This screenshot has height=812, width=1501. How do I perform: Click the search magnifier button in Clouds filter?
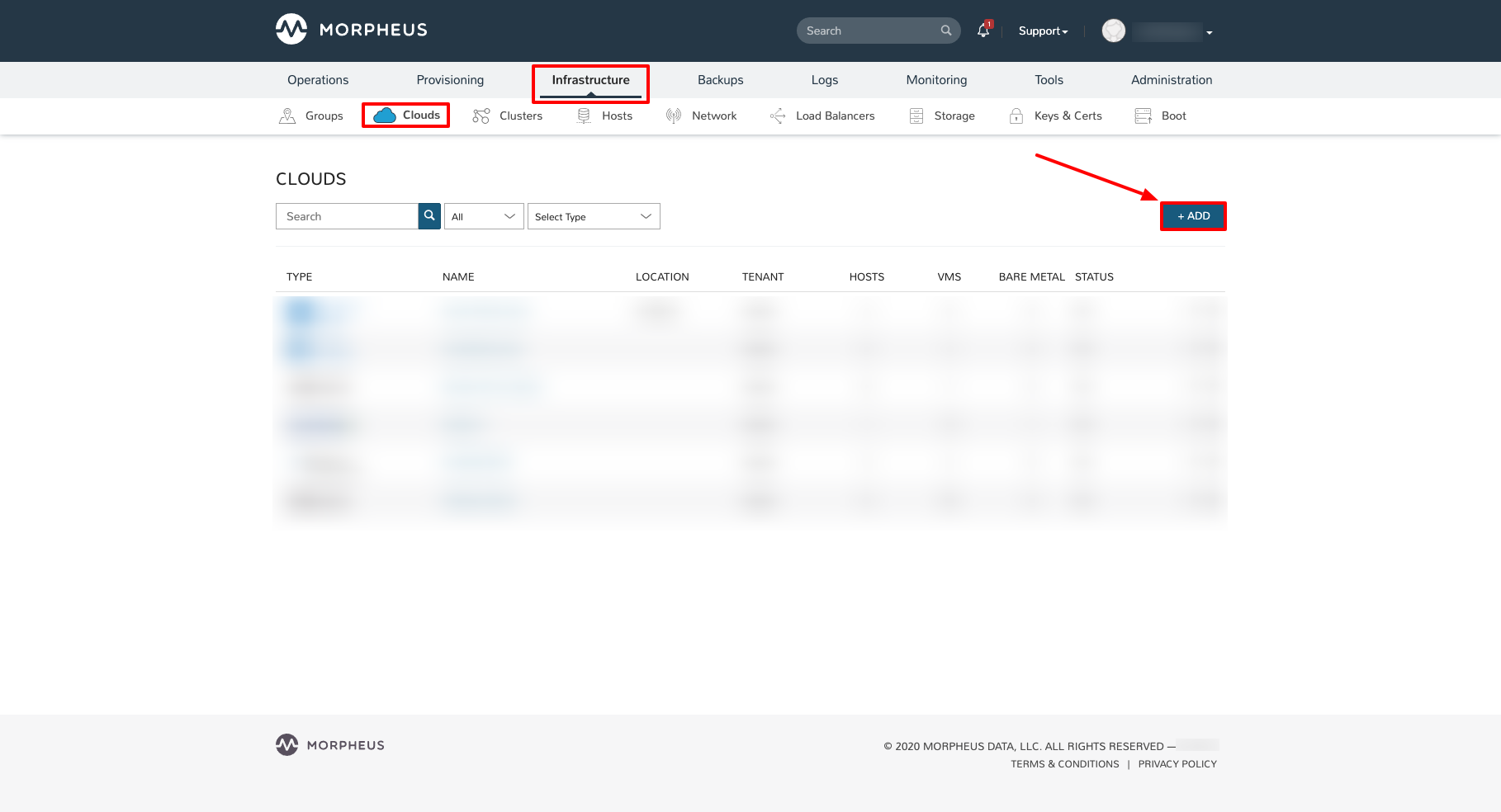429,216
